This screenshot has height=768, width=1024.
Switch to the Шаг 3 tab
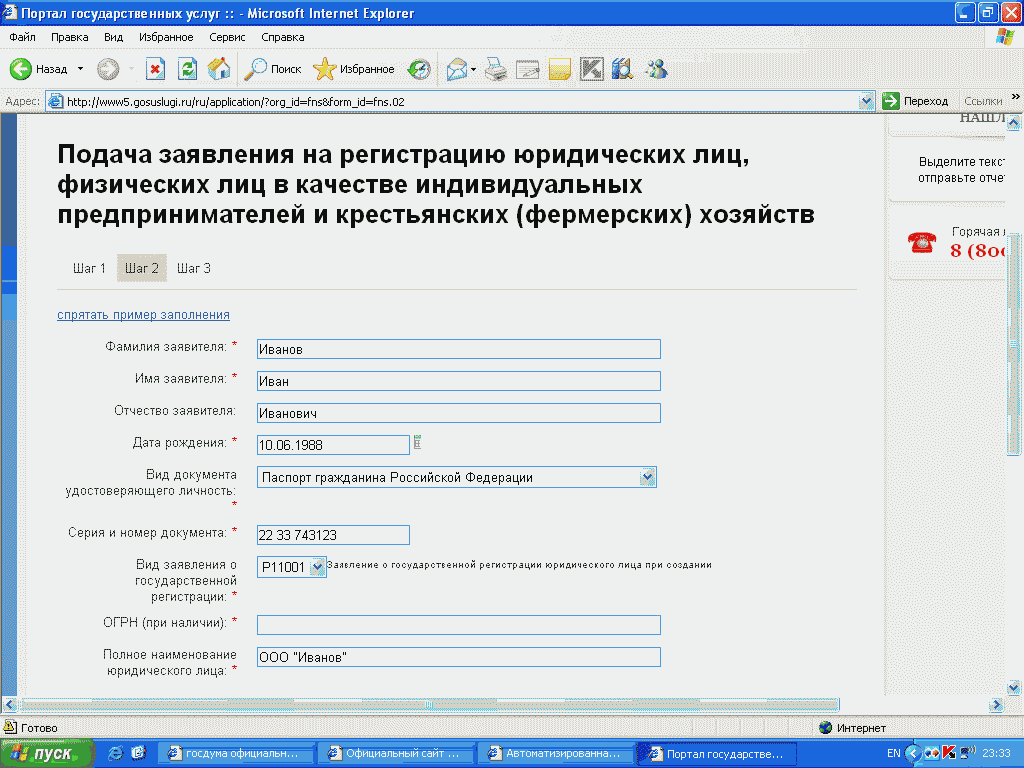tap(194, 268)
